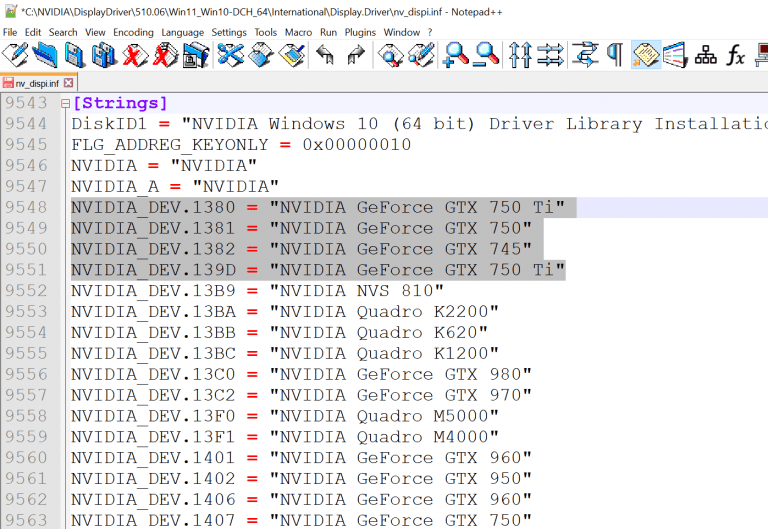Click the Zoom In magnifier icon

[456, 54]
